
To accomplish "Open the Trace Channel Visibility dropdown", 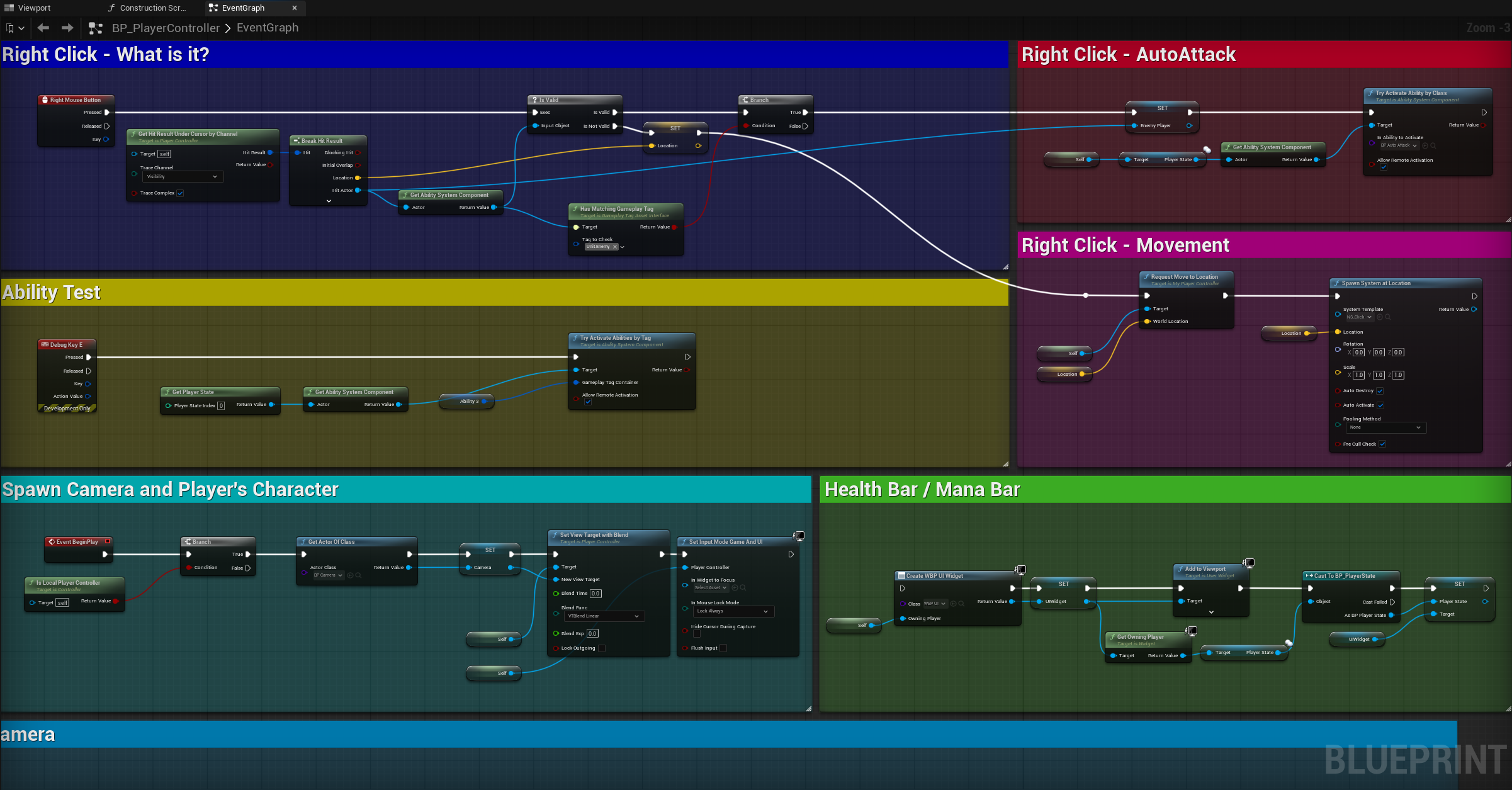I will point(183,177).
